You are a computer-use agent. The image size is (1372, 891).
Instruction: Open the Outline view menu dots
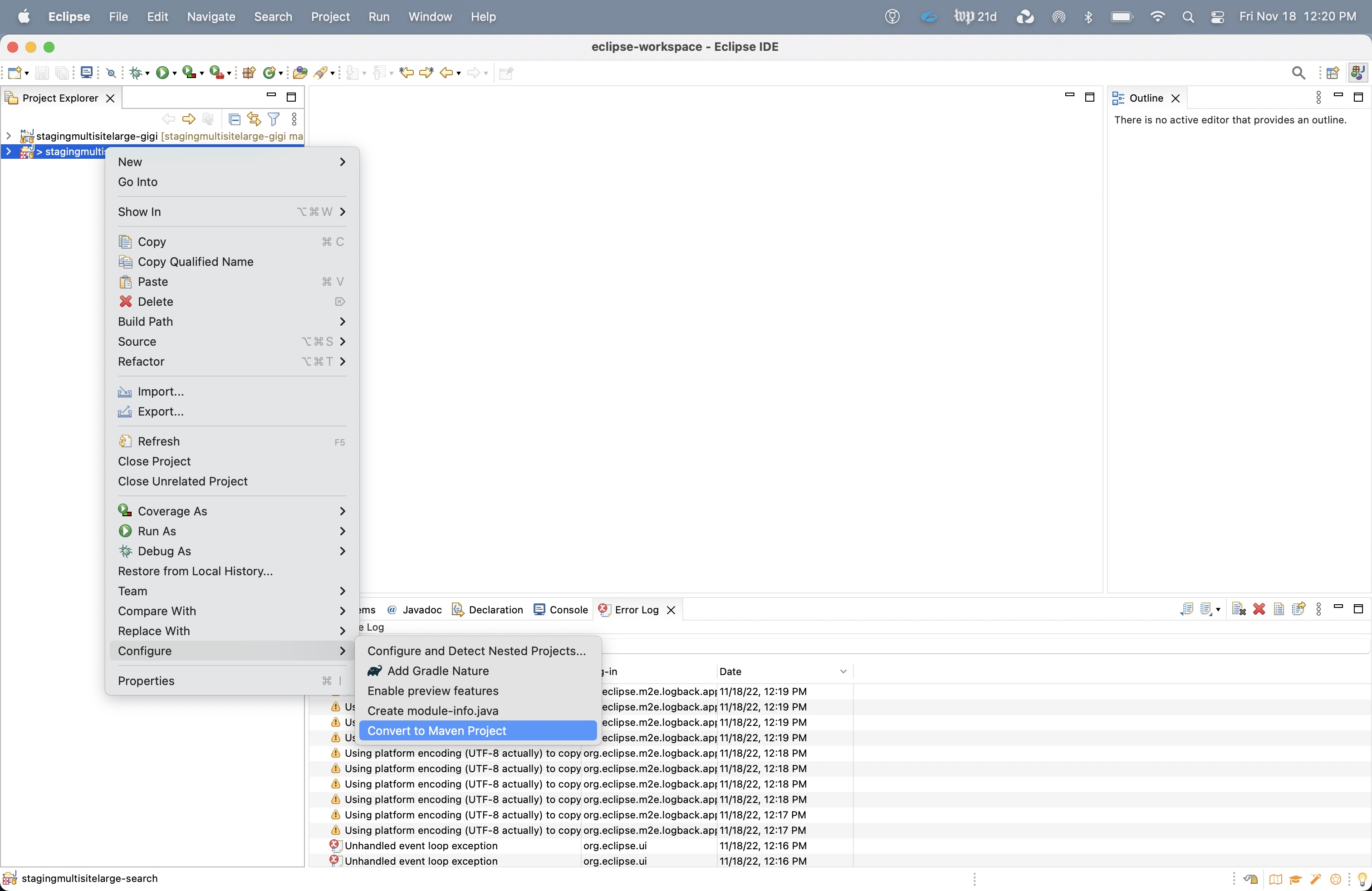point(1319,98)
